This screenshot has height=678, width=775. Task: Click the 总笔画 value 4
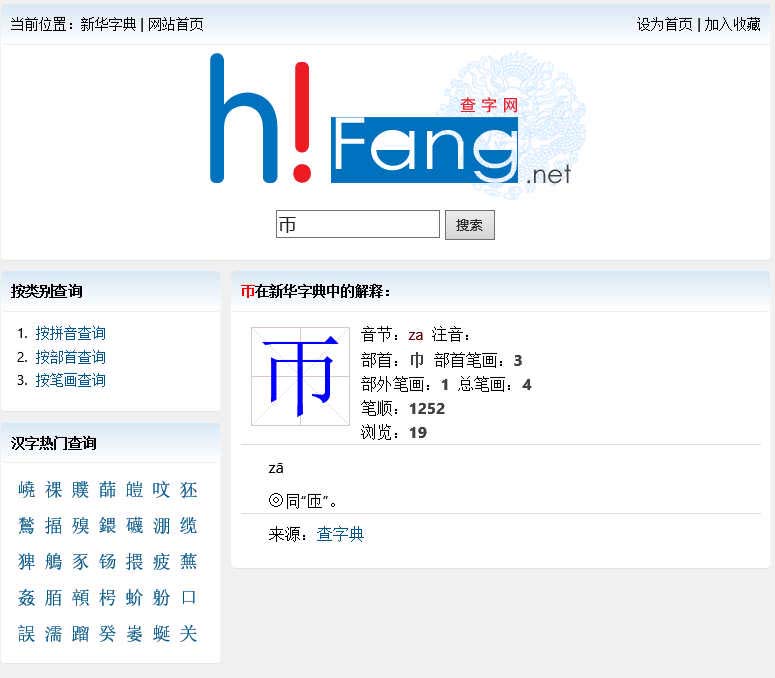coord(527,384)
